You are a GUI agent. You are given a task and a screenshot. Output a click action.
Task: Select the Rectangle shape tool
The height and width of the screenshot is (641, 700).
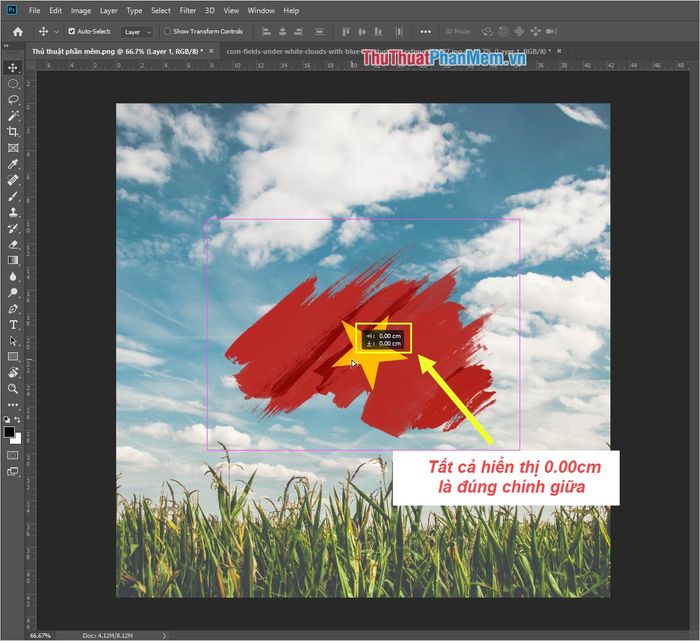(12, 357)
